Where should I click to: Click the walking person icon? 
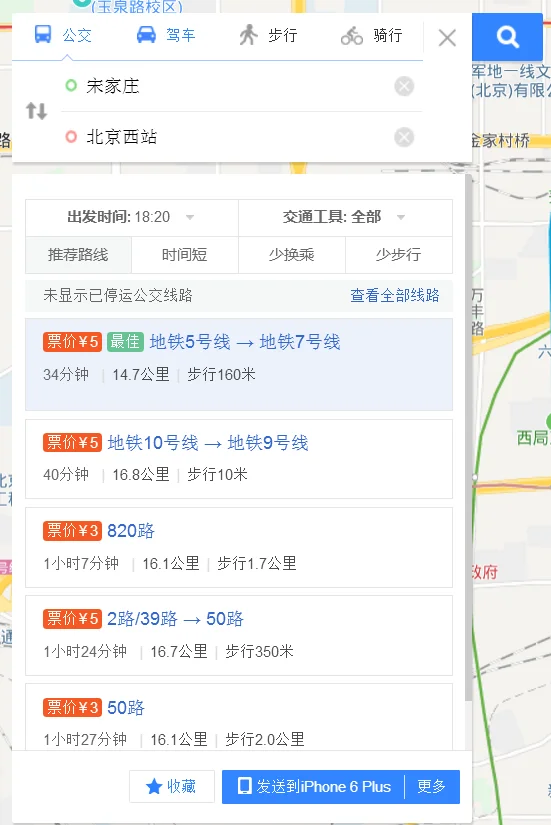tap(248, 35)
